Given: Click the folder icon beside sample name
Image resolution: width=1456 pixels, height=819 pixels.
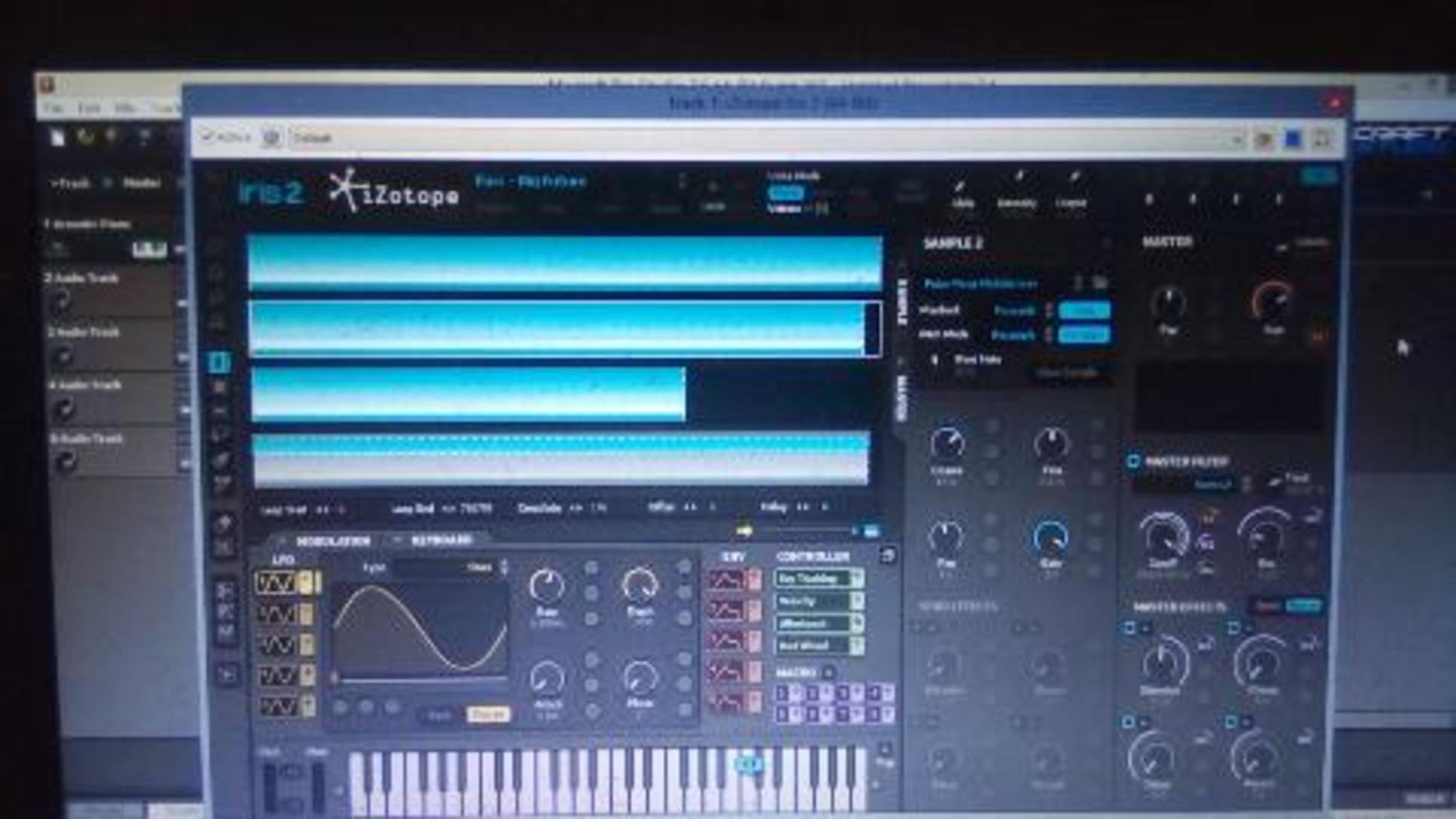Looking at the screenshot, I should (x=1099, y=282).
